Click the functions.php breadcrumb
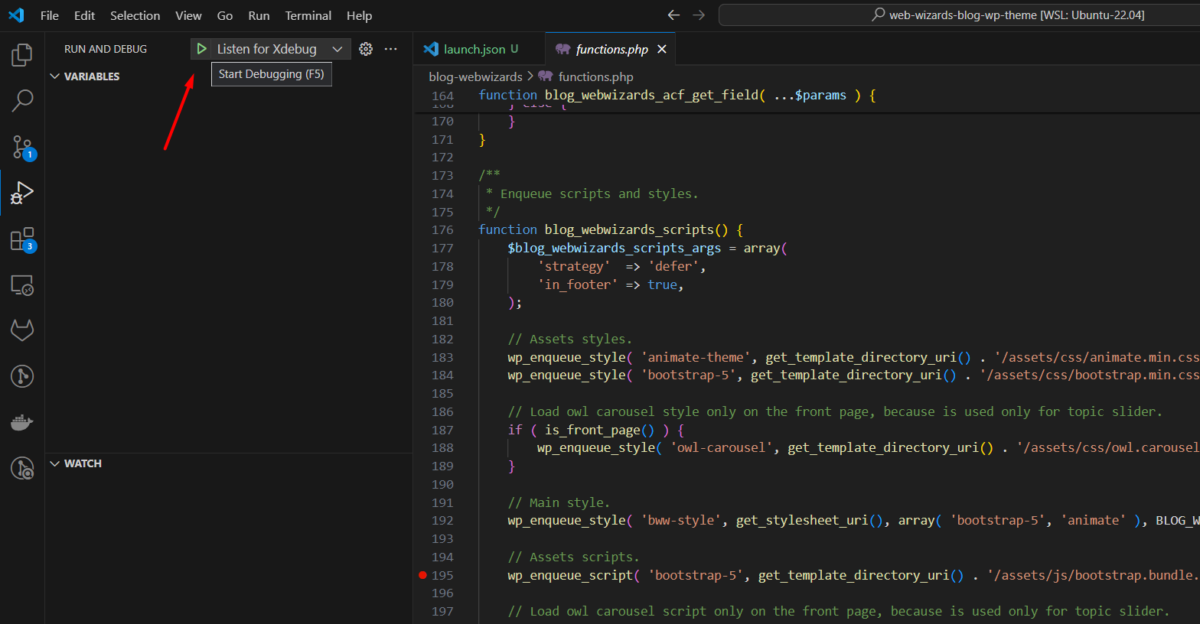1200x624 pixels. click(x=595, y=76)
